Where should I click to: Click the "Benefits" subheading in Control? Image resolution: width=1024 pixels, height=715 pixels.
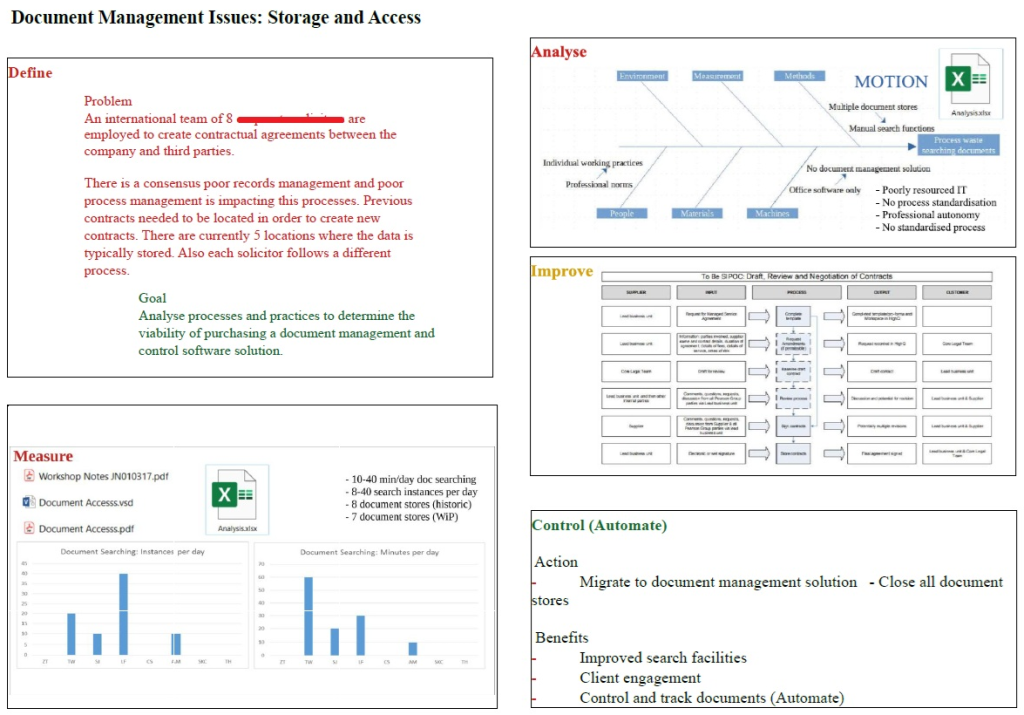tap(562, 638)
